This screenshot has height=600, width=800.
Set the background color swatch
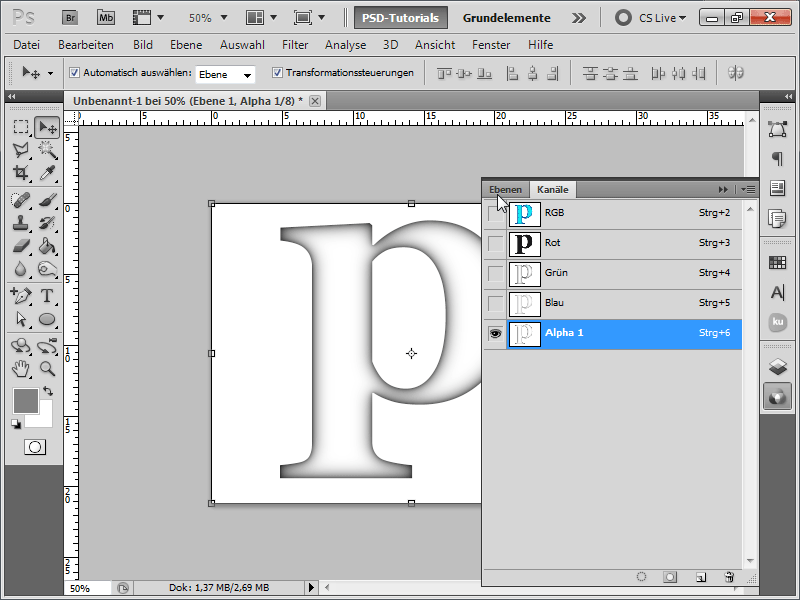[45, 419]
